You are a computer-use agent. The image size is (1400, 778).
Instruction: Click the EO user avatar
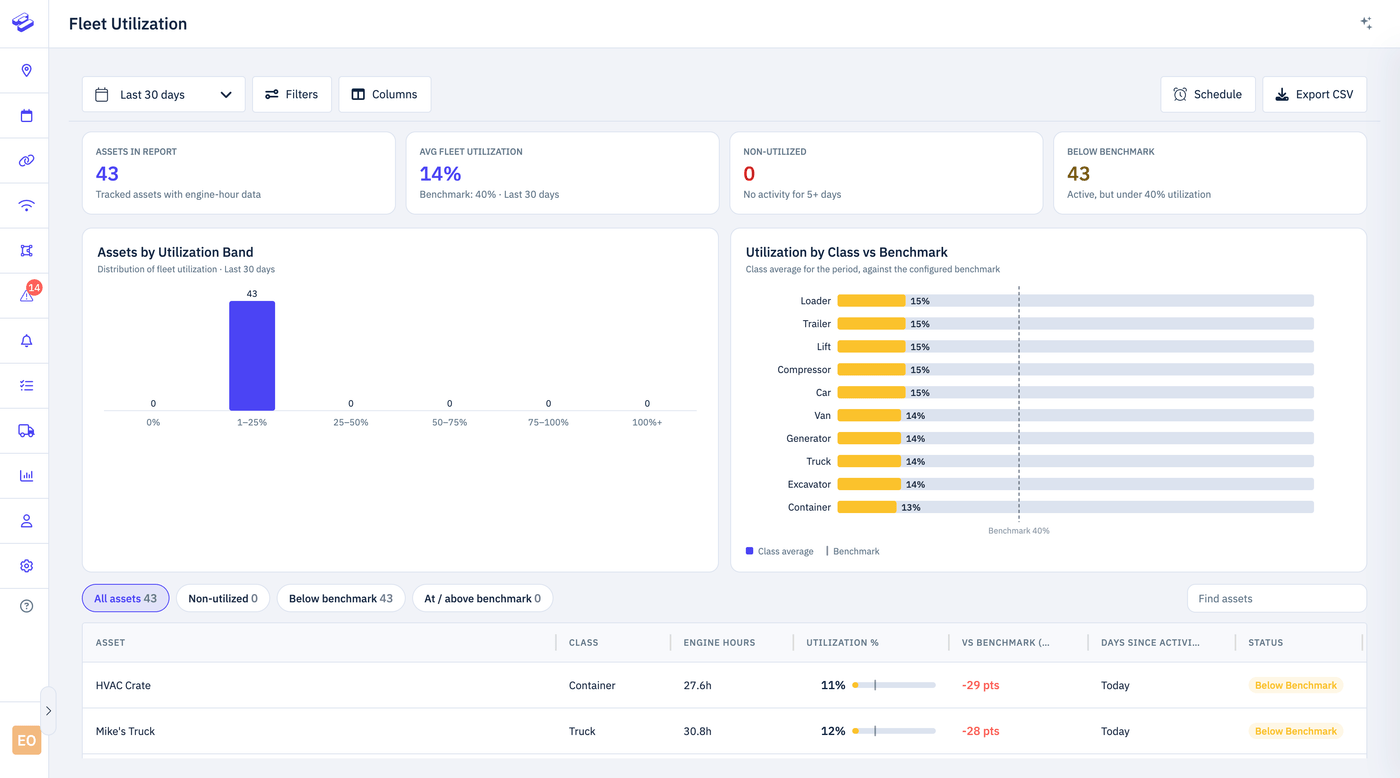pos(27,741)
